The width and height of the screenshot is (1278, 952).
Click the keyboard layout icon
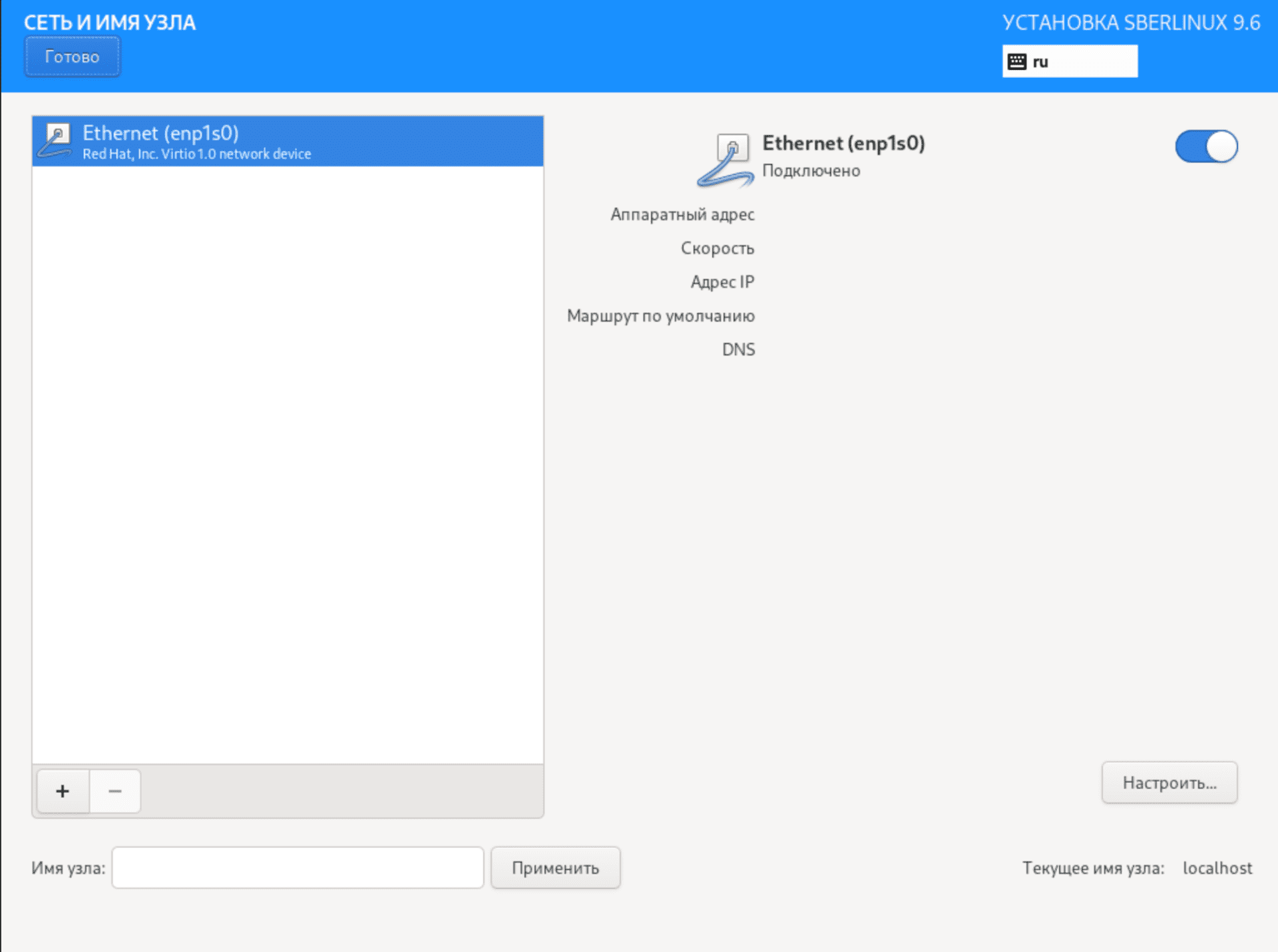(1016, 62)
